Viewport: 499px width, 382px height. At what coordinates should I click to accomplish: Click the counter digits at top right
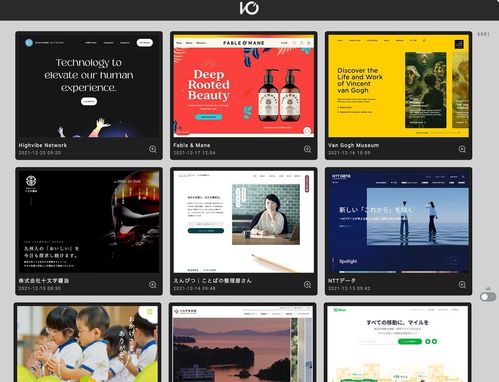coord(483,34)
